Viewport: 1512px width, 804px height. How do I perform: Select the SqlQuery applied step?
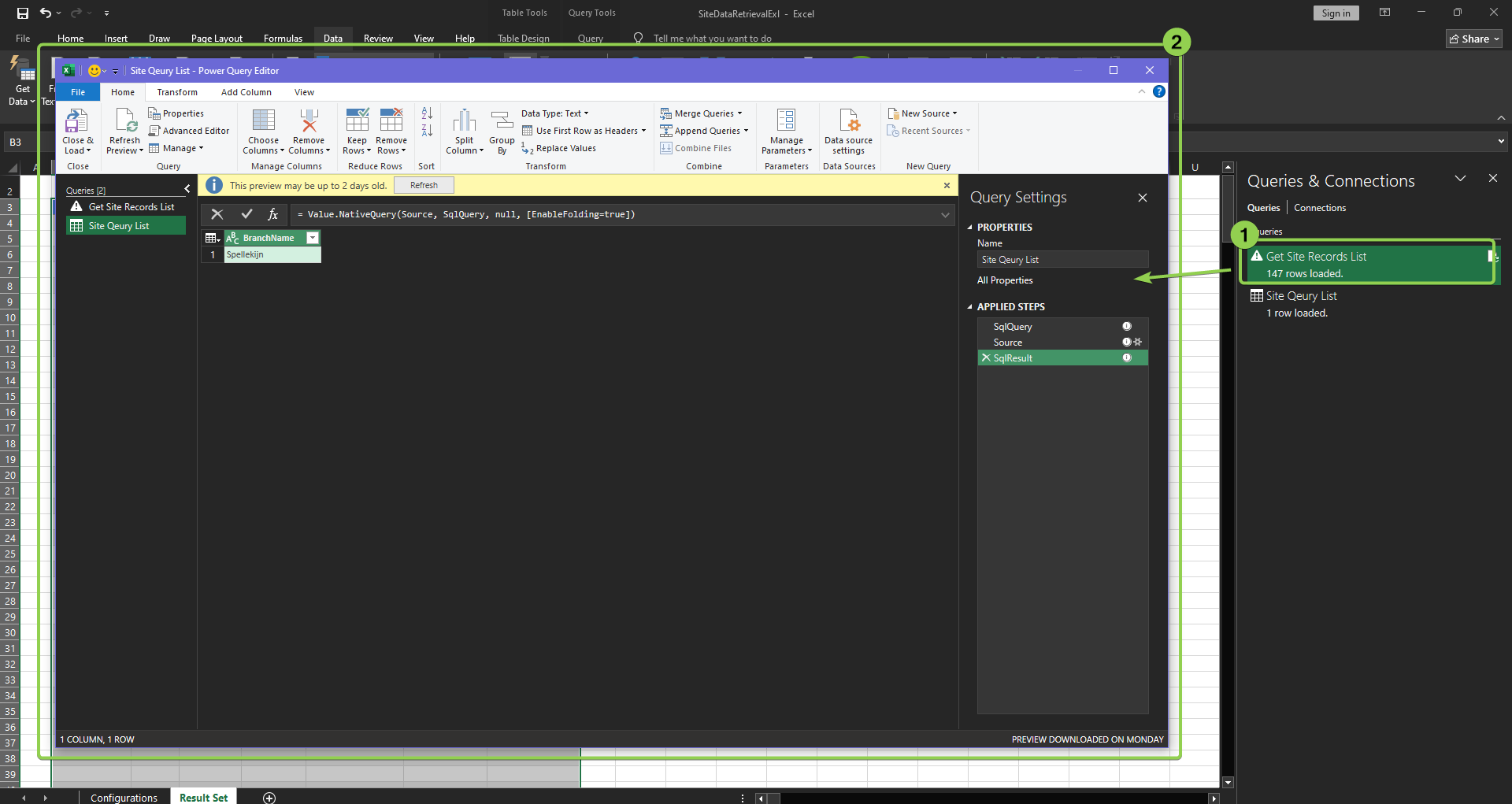click(1062, 327)
